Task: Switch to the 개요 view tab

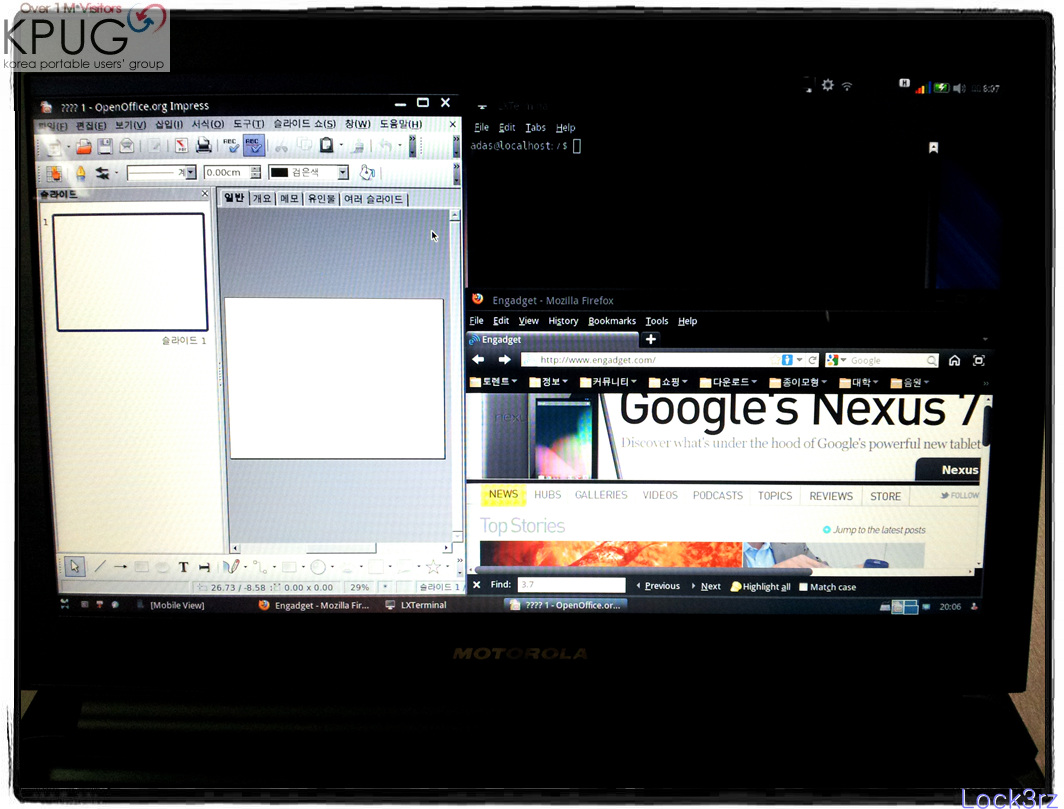Action: (262, 198)
